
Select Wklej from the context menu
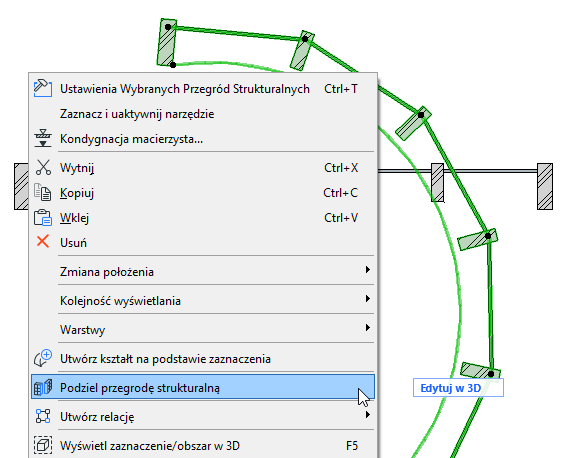[x=203, y=218]
